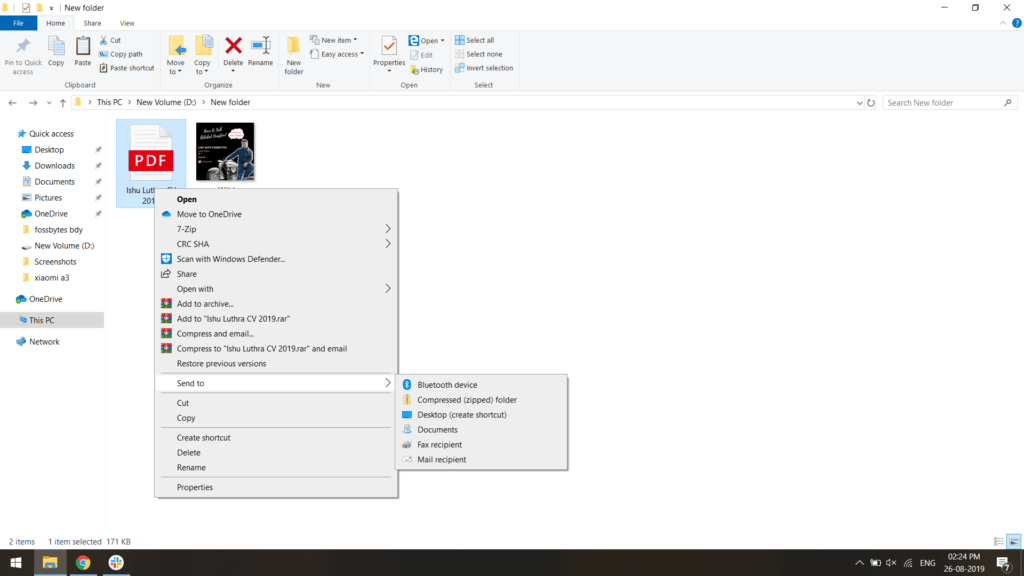Switch to details view toggle
The image size is (1024, 576).
[x=999, y=541]
